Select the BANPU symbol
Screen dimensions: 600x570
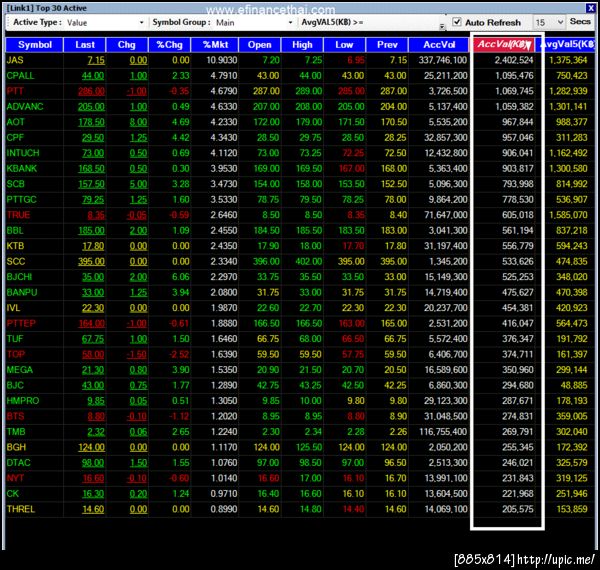coord(22,293)
